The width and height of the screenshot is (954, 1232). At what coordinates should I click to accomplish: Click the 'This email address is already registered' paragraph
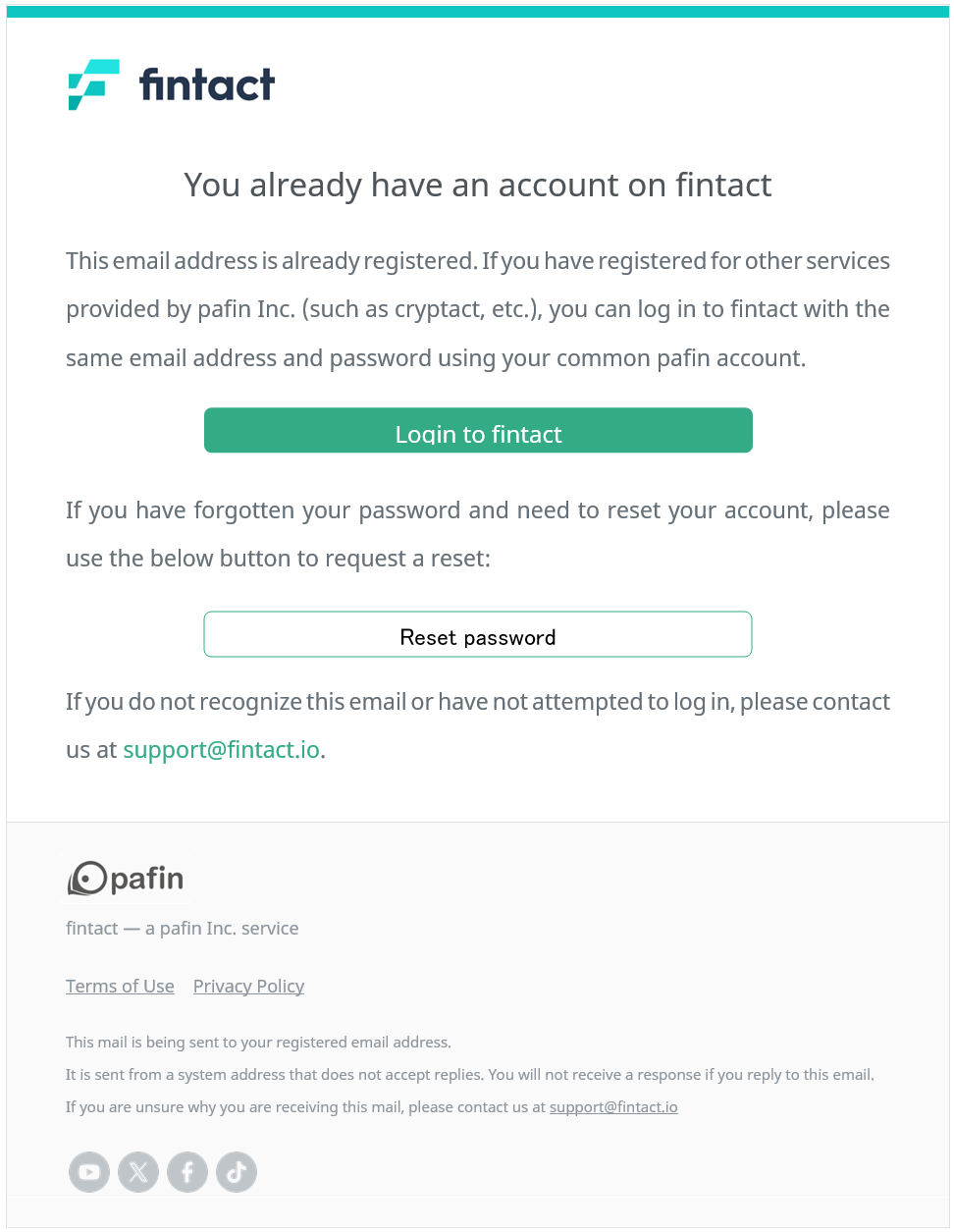point(478,309)
